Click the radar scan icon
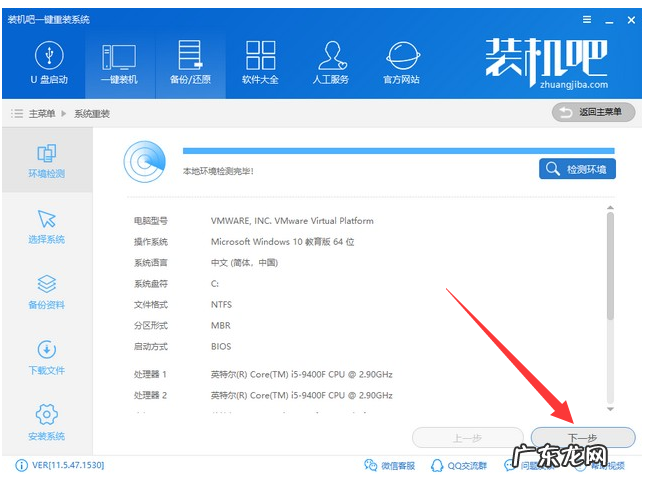Image resolution: width=646 pixels, height=485 pixels. (x=145, y=162)
